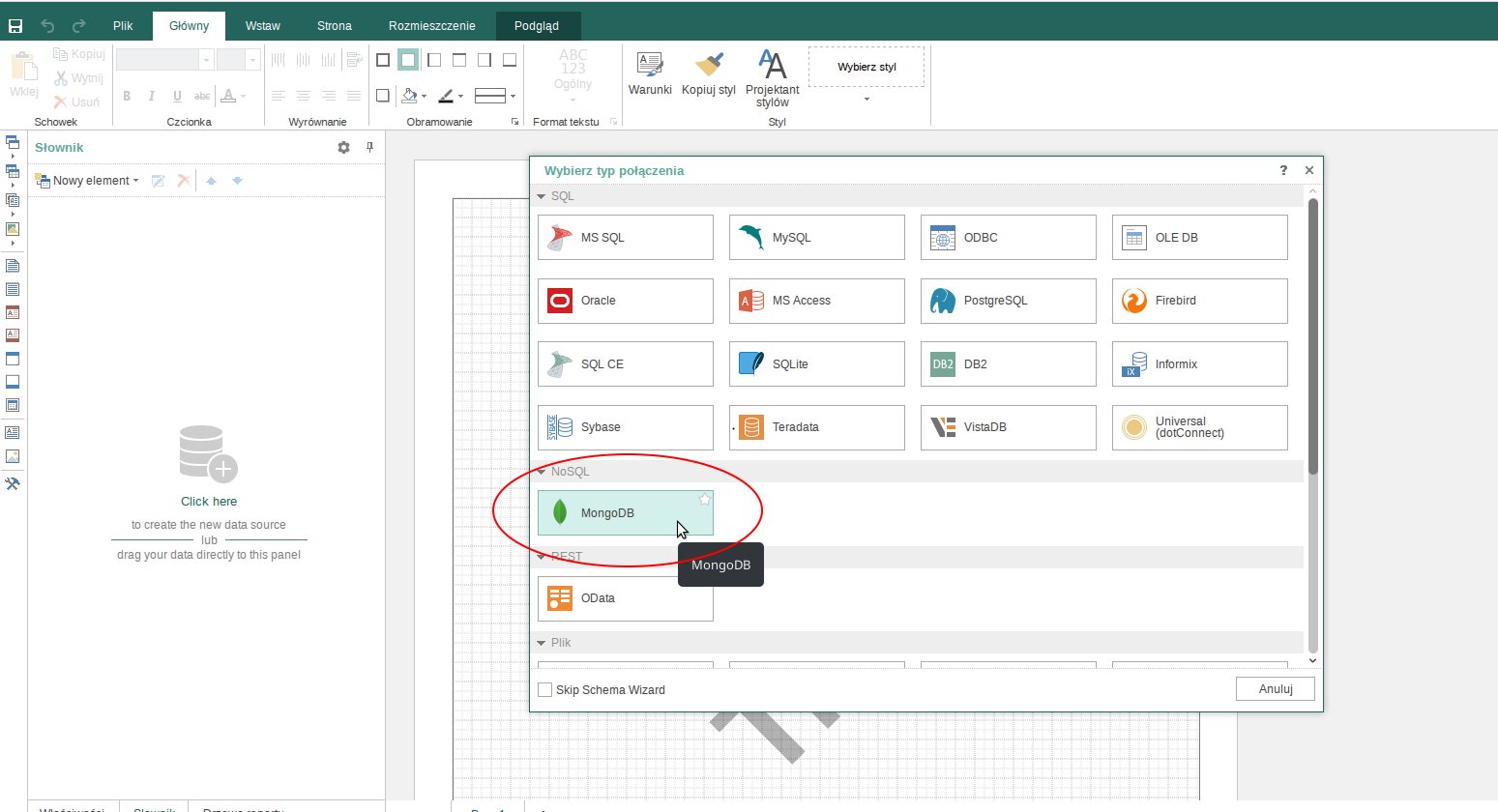Viewport: 1498px width, 812px height.
Task: Select Informix connection tile
Action: coord(1200,363)
